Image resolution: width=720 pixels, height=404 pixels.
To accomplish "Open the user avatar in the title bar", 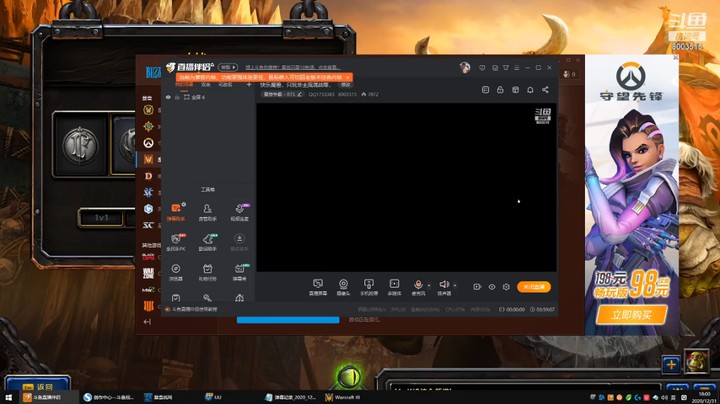I will 465,68.
